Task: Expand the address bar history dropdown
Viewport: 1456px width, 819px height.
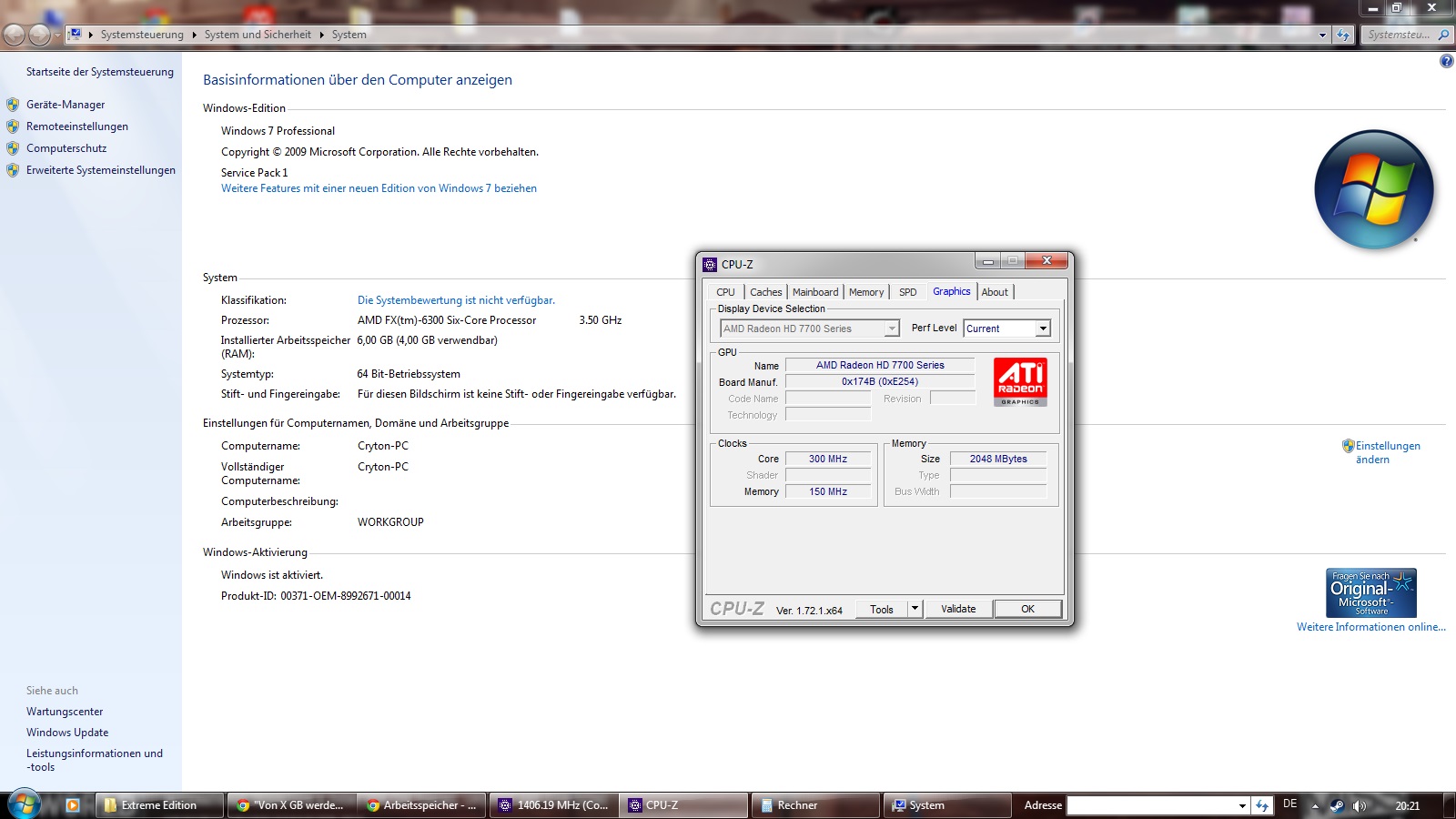Action: (x=1322, y=35)
